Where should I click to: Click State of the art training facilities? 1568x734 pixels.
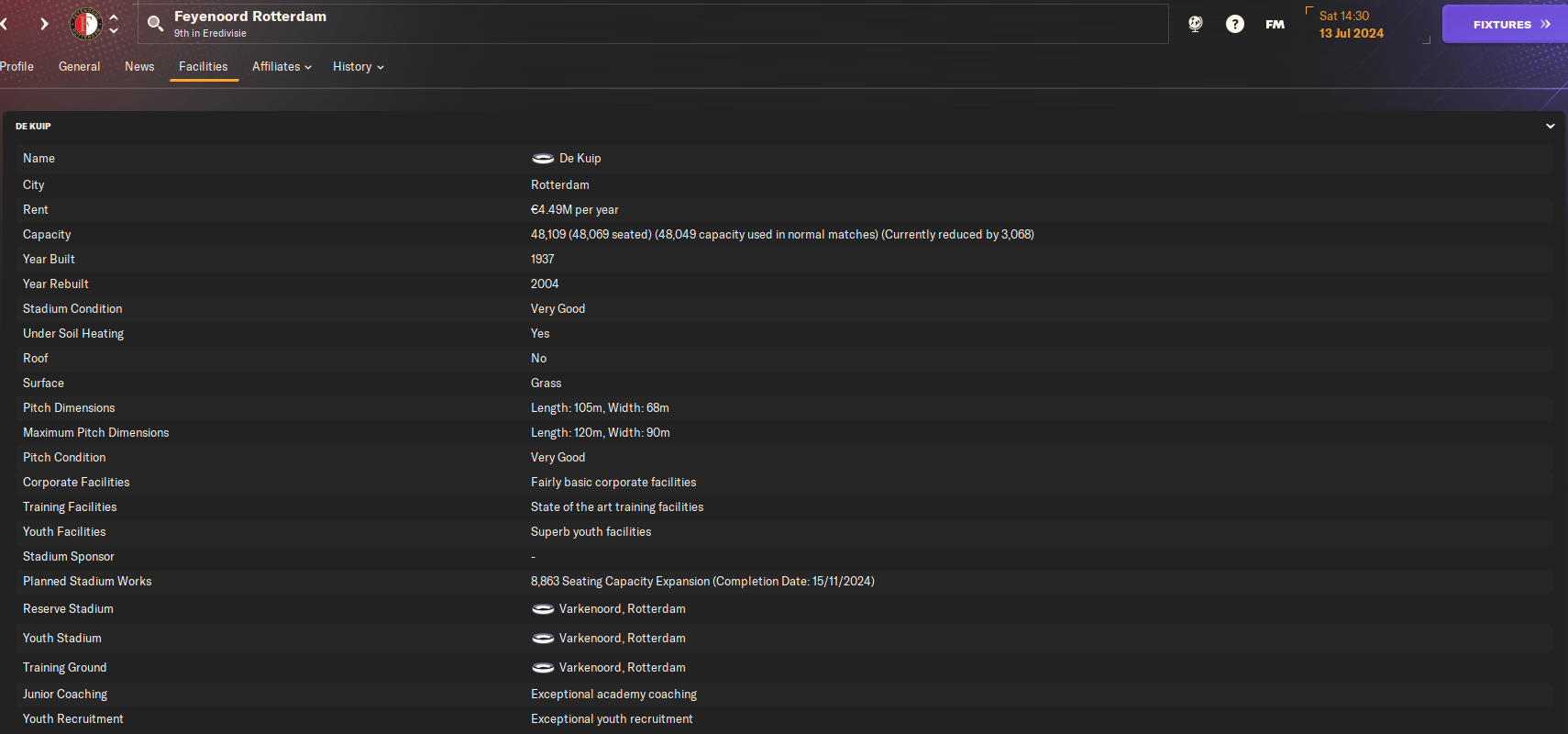[x=617, y=507]
